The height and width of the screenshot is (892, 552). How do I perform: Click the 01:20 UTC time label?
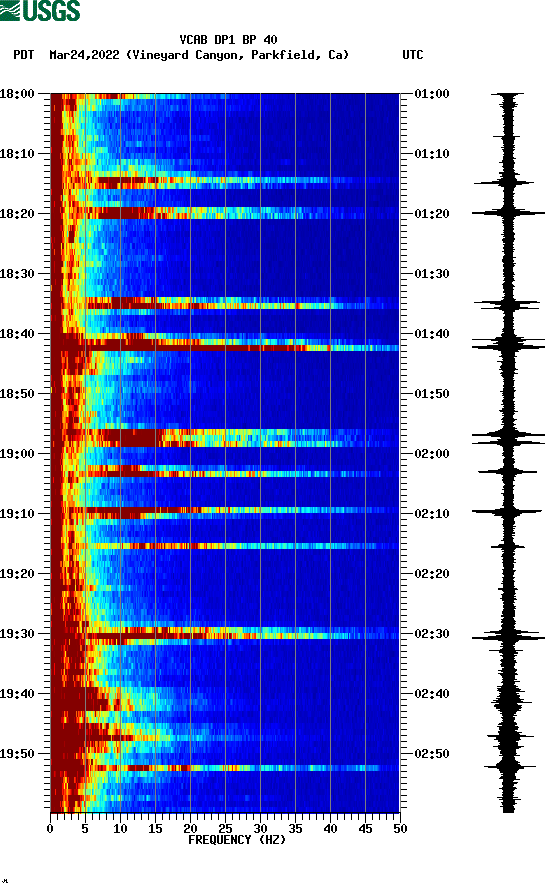point(432,214)
